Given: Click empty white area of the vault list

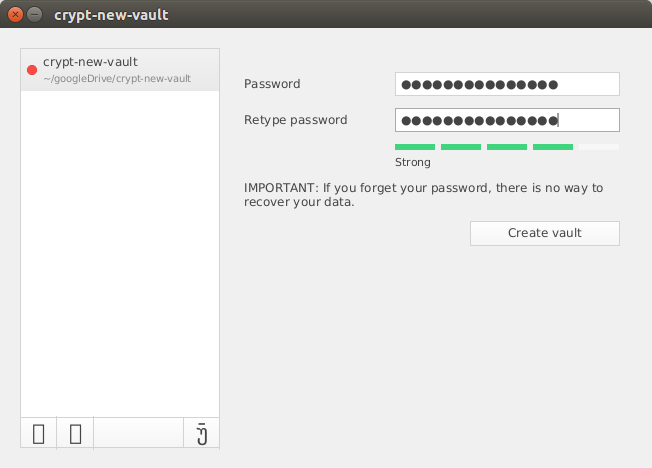Looking at the screenshot, I should (x=120, y=250).
